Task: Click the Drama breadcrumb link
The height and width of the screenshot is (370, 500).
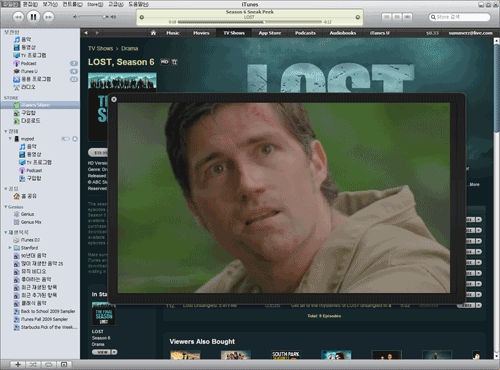Action: coord(129,48)
